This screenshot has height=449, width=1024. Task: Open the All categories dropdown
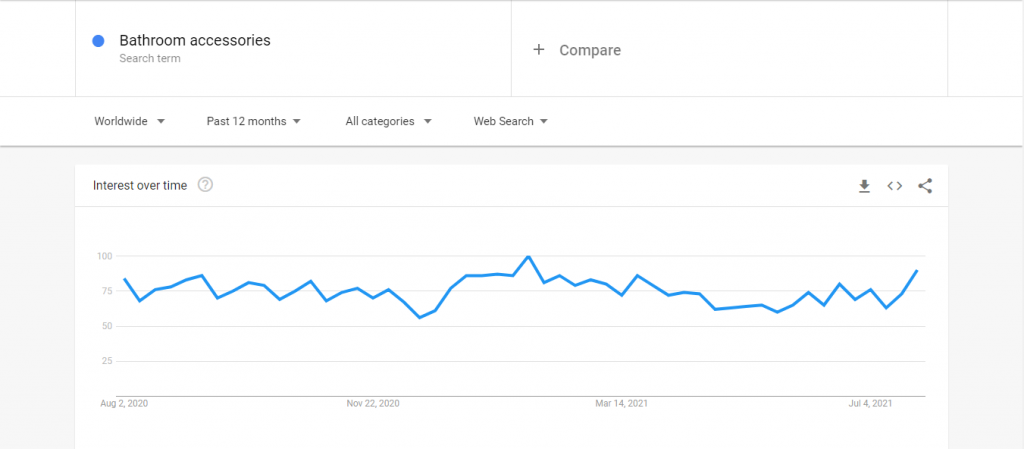pyautogui.click(x=389, y=121)
